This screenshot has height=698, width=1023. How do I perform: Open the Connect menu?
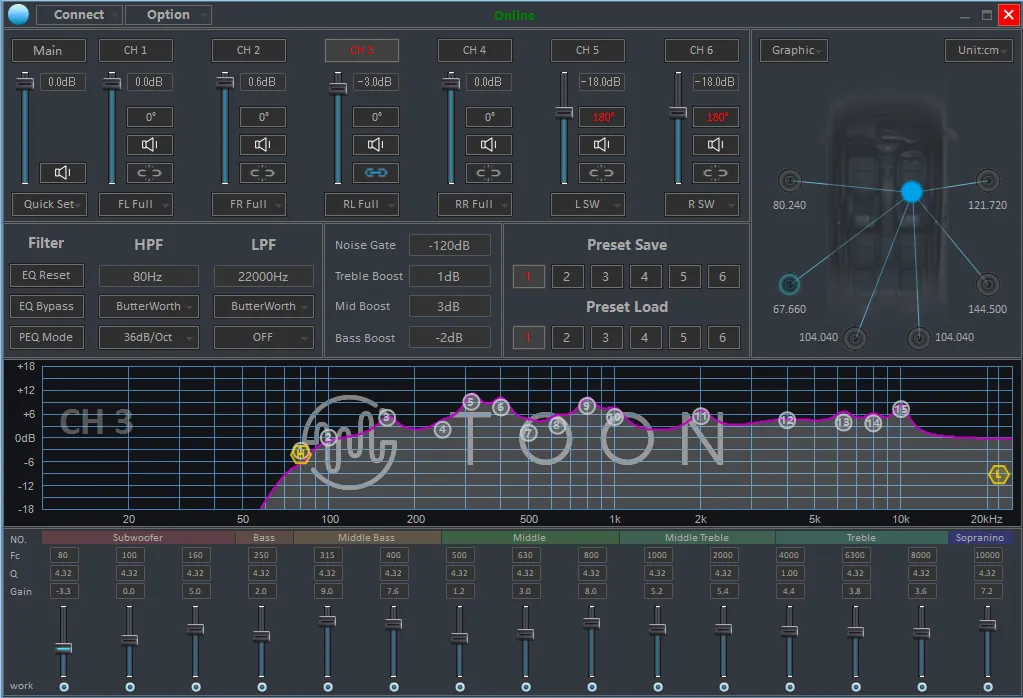pyautogui.click(x=80, y=15)
